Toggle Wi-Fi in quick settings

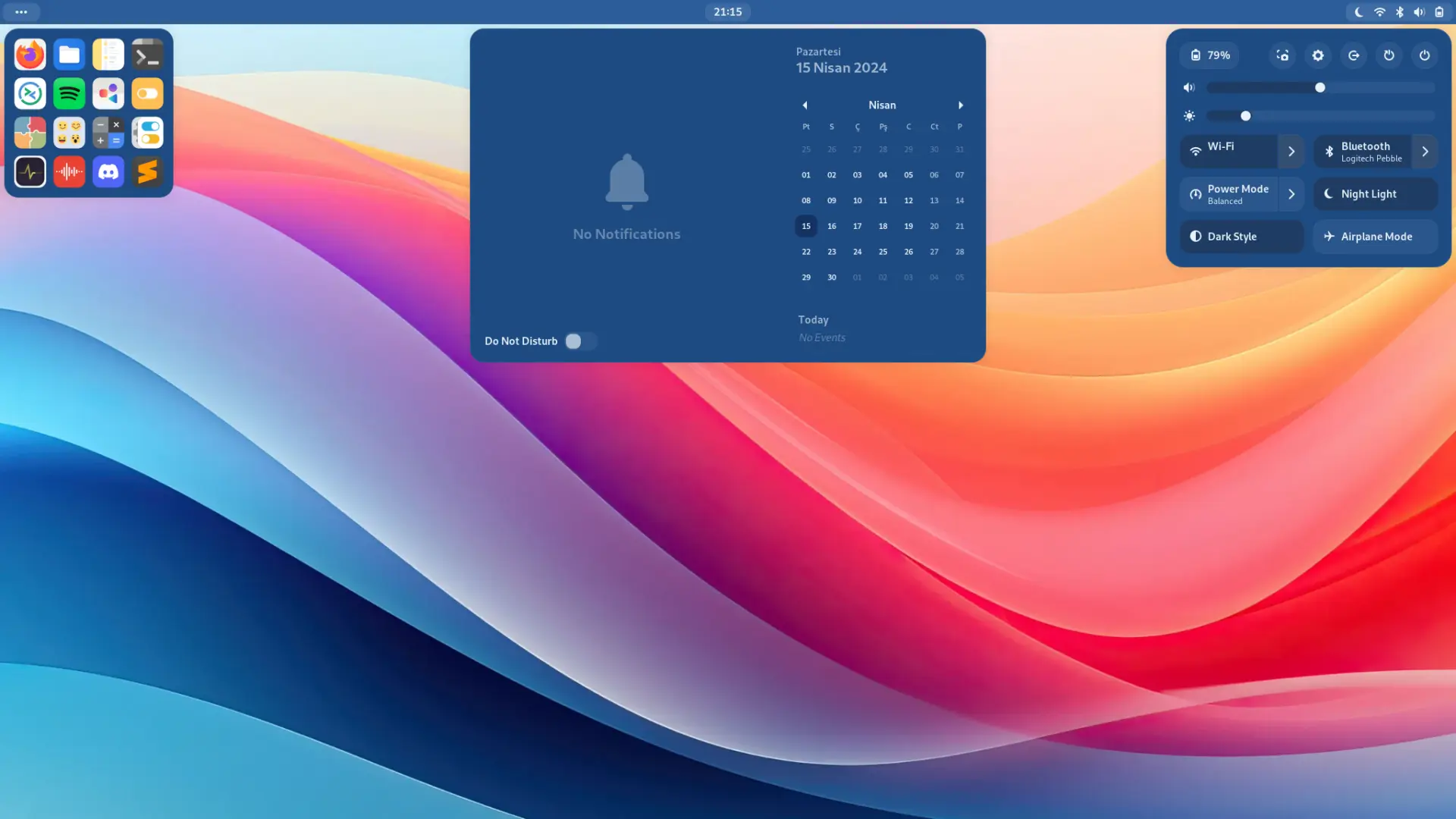coord(1228,152)
